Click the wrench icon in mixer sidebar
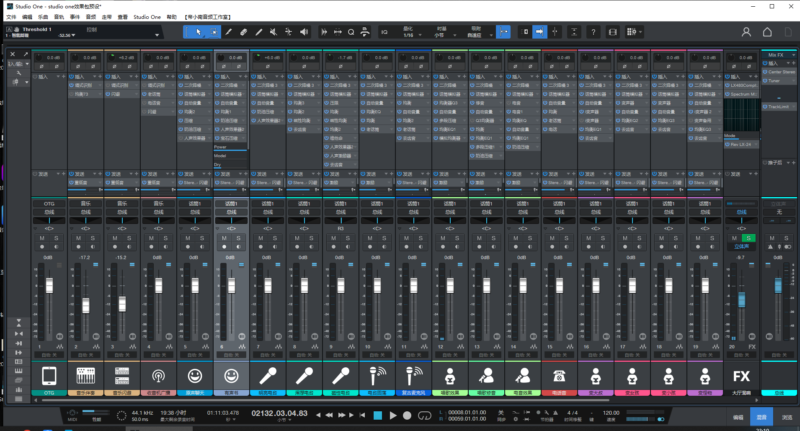This screenshot has width=800, height=431. tap(18, 73)
